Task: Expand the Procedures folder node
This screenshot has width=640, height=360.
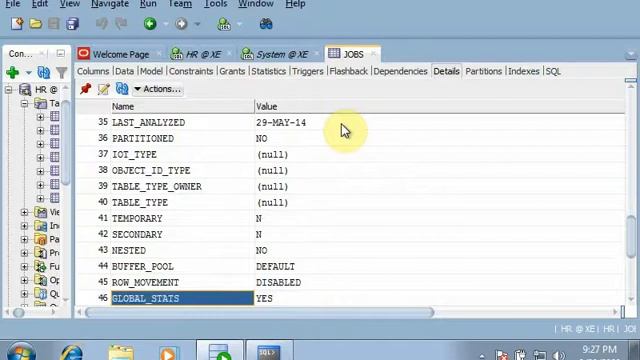Action: [24, 253]
